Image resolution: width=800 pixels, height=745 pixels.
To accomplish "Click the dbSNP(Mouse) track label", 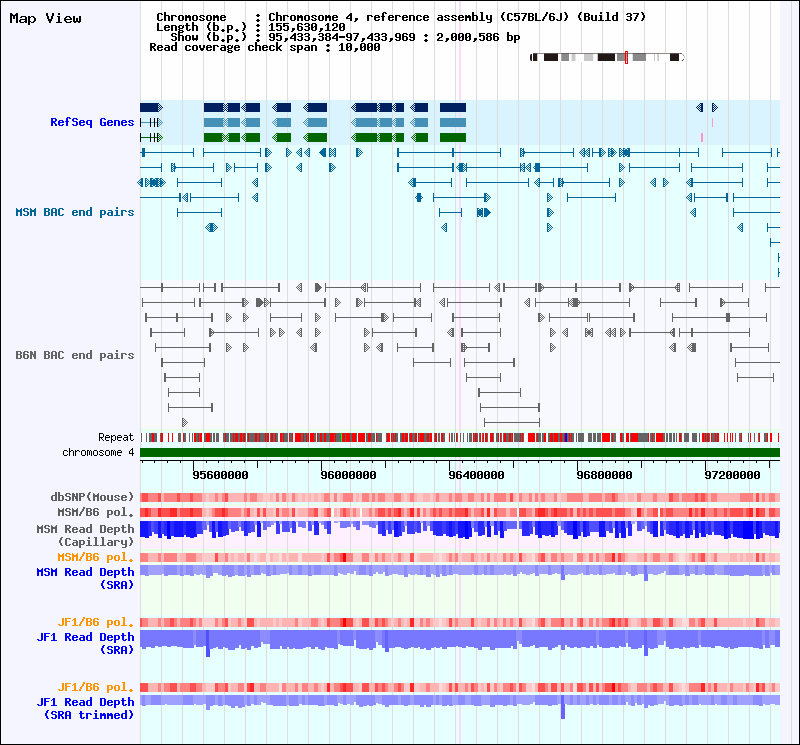I will (92, 496).
